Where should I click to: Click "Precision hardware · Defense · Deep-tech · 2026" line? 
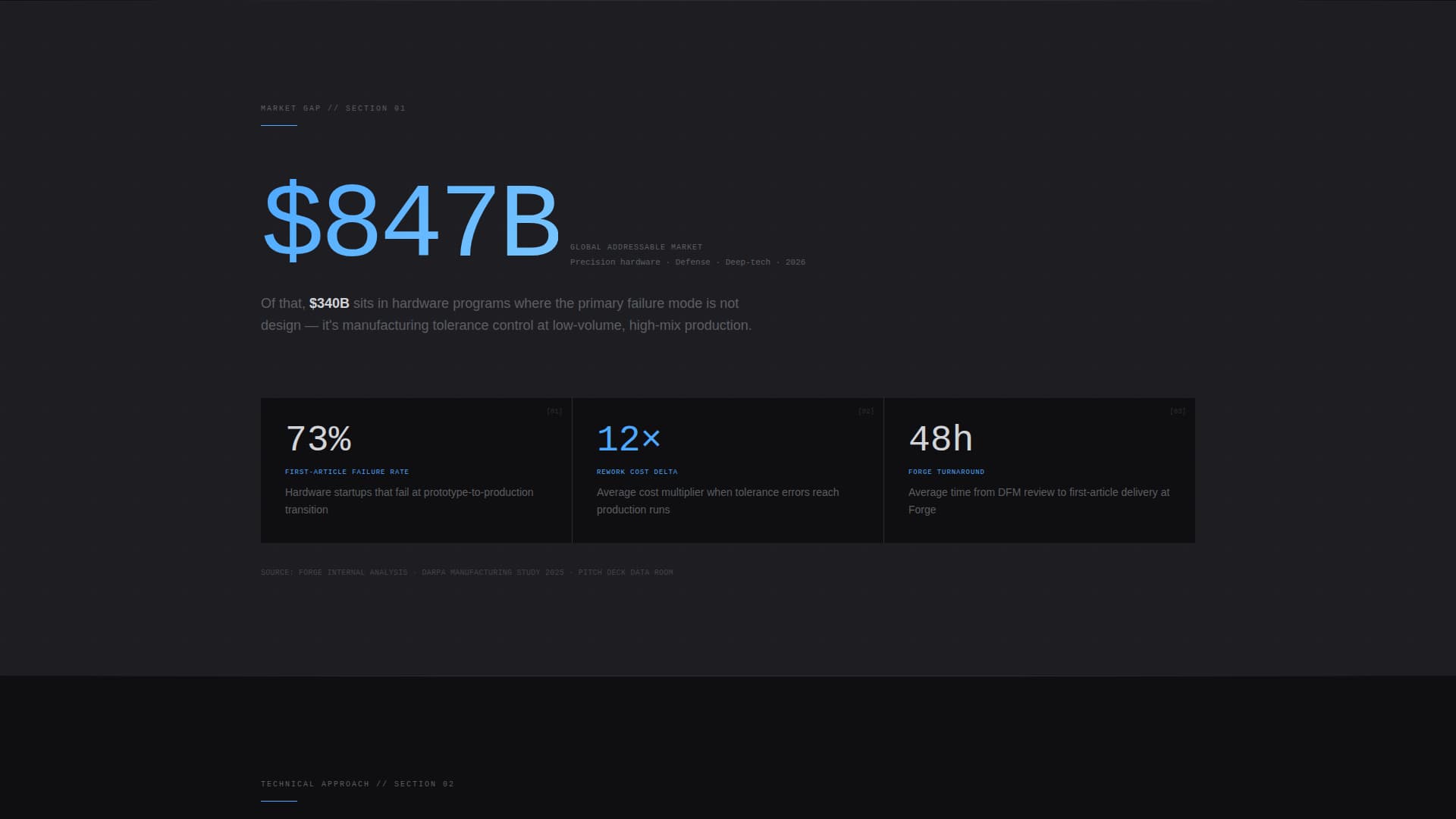688,262
